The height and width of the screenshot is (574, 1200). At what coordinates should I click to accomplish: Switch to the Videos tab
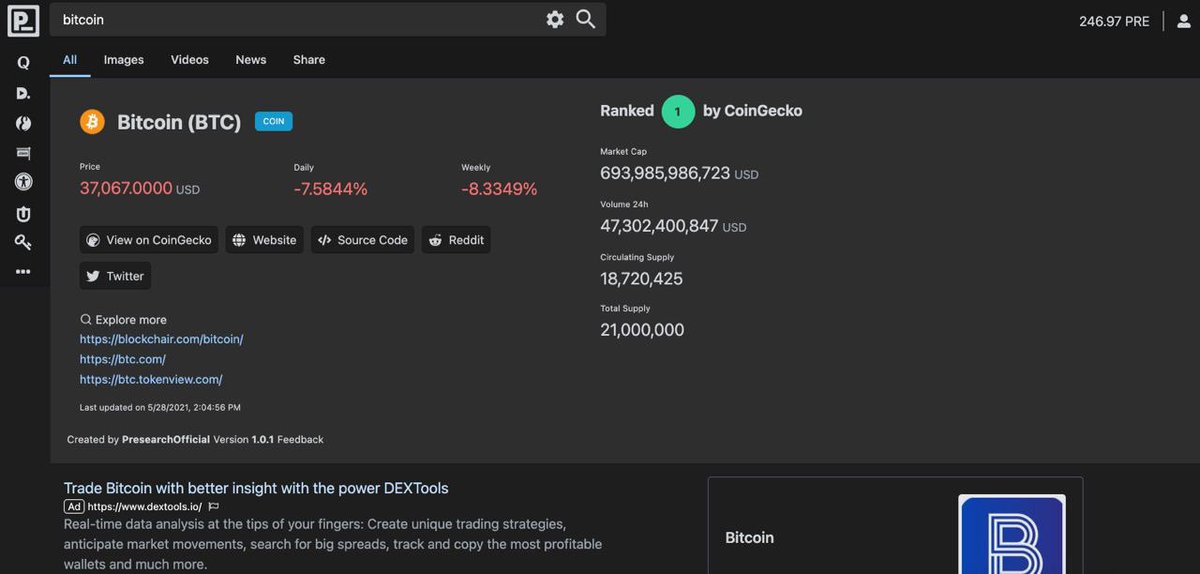click(x=190, y=60)
